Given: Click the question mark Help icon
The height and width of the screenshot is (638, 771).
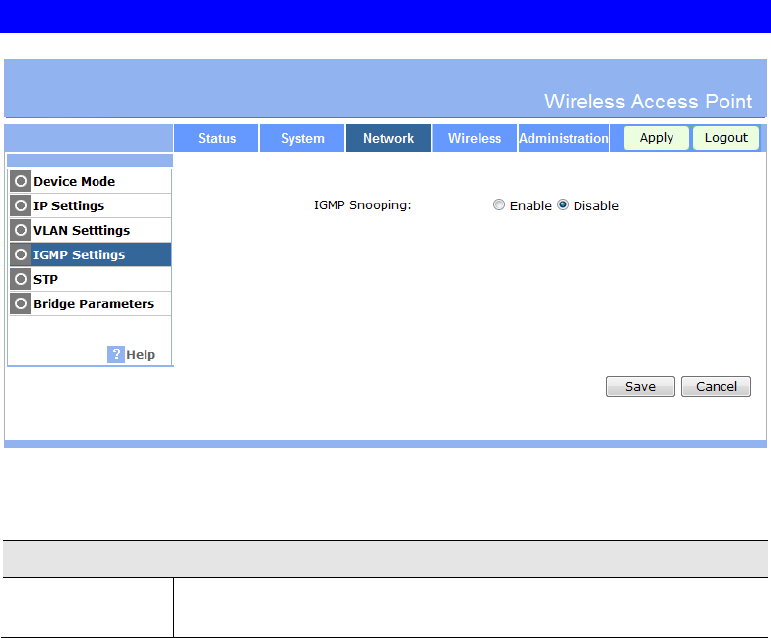Looking at the screenshot, I should pyautogui.click(x=116, y=354).
